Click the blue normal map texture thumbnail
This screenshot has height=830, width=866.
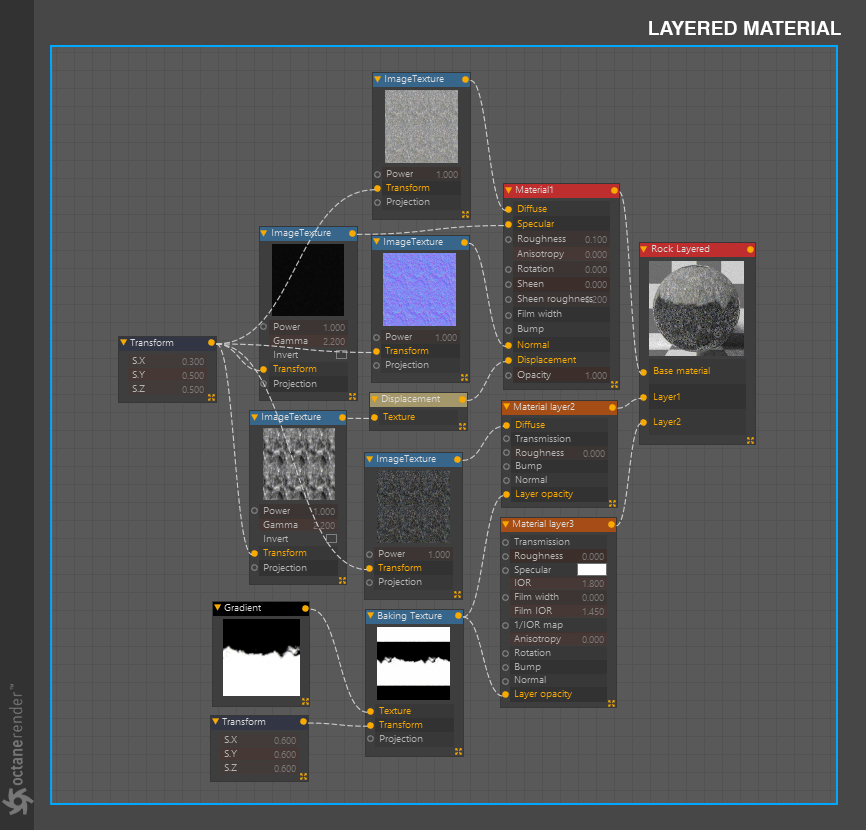419,289
